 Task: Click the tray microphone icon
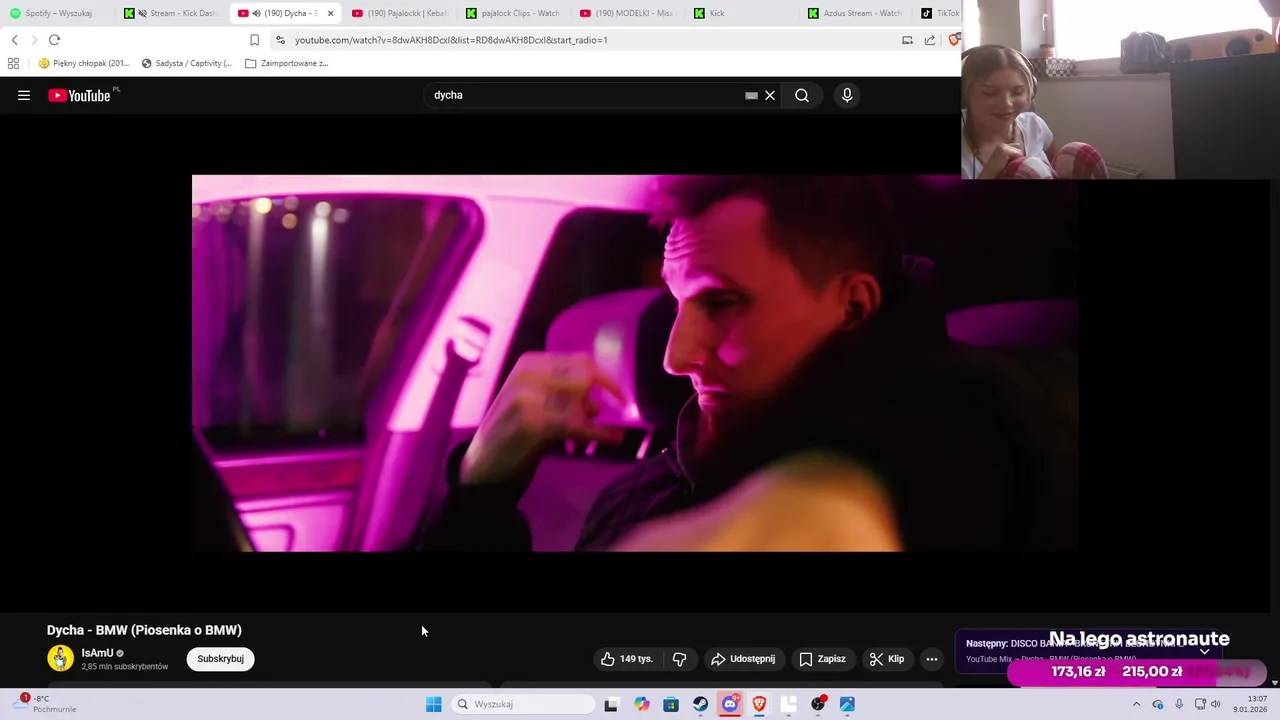point(1179,704)
